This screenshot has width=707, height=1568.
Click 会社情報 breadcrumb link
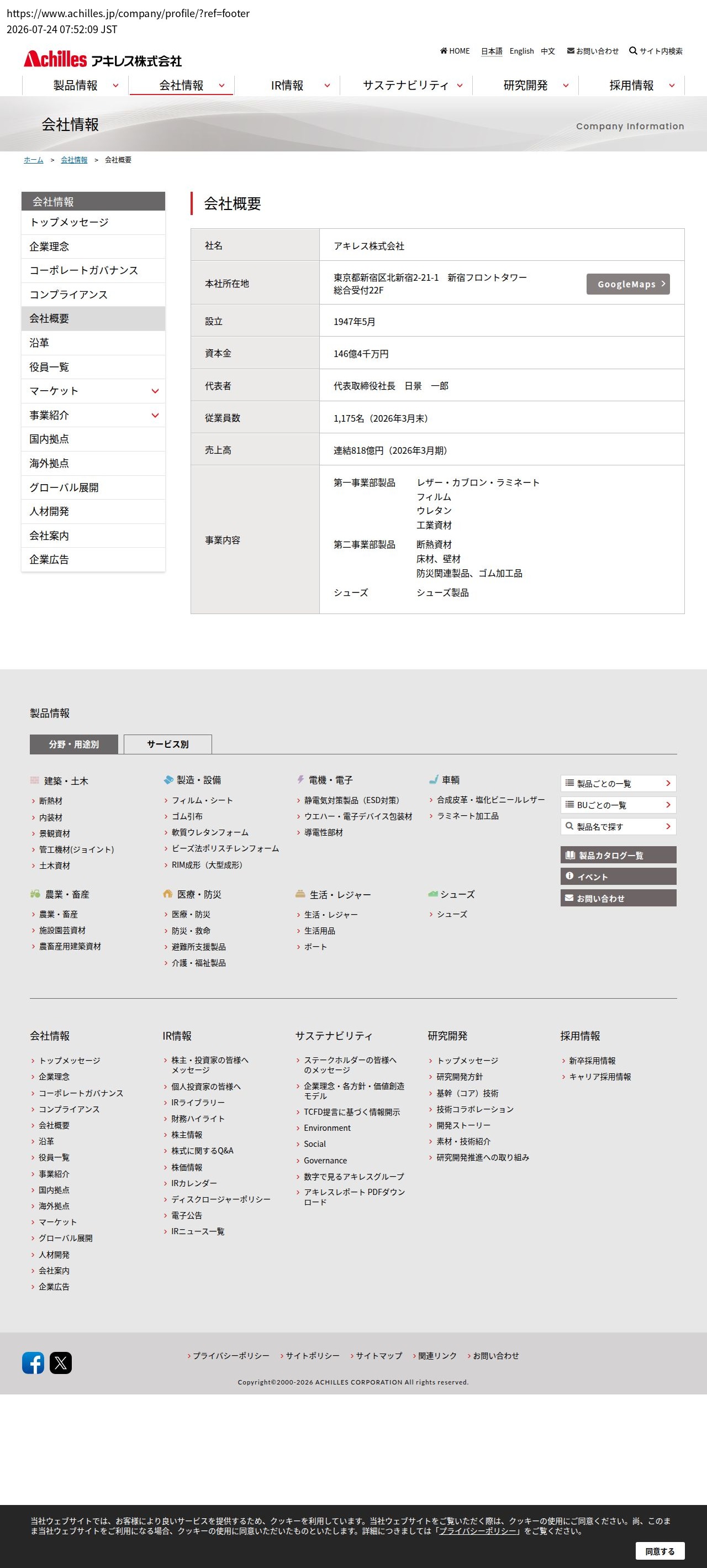pos(74,160)
